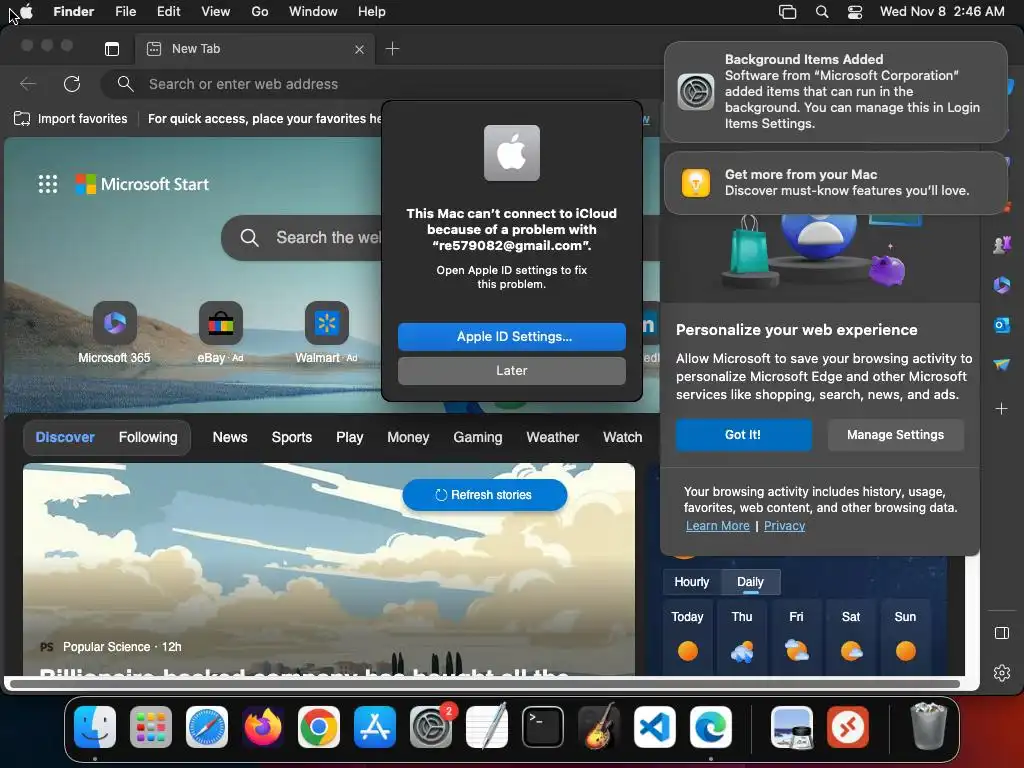The image size is (1024, 768).
Task: Open Edge tab actions menu icon
Action: click(112, 49)
